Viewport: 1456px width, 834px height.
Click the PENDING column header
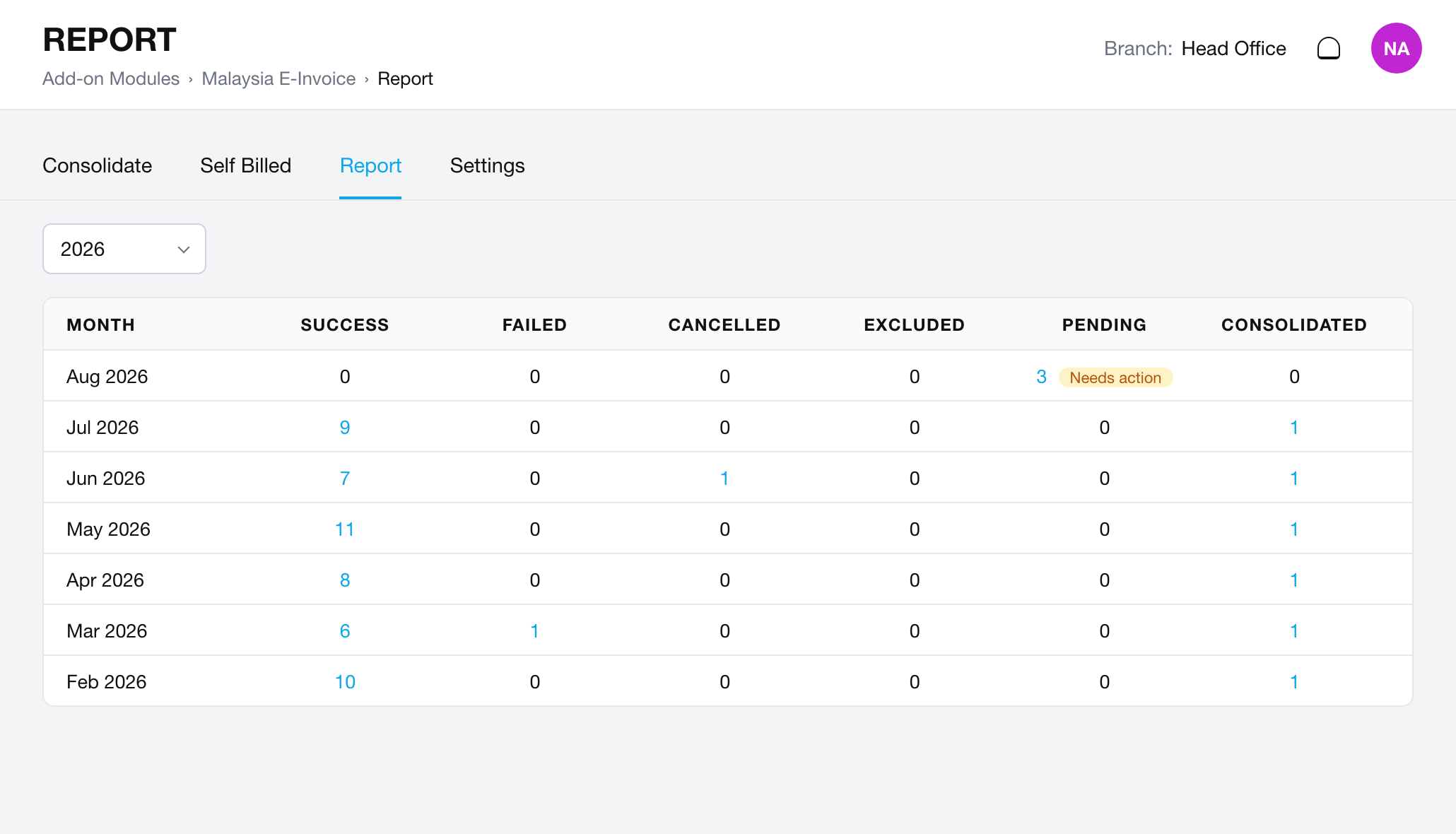[x=1105, y=325]
